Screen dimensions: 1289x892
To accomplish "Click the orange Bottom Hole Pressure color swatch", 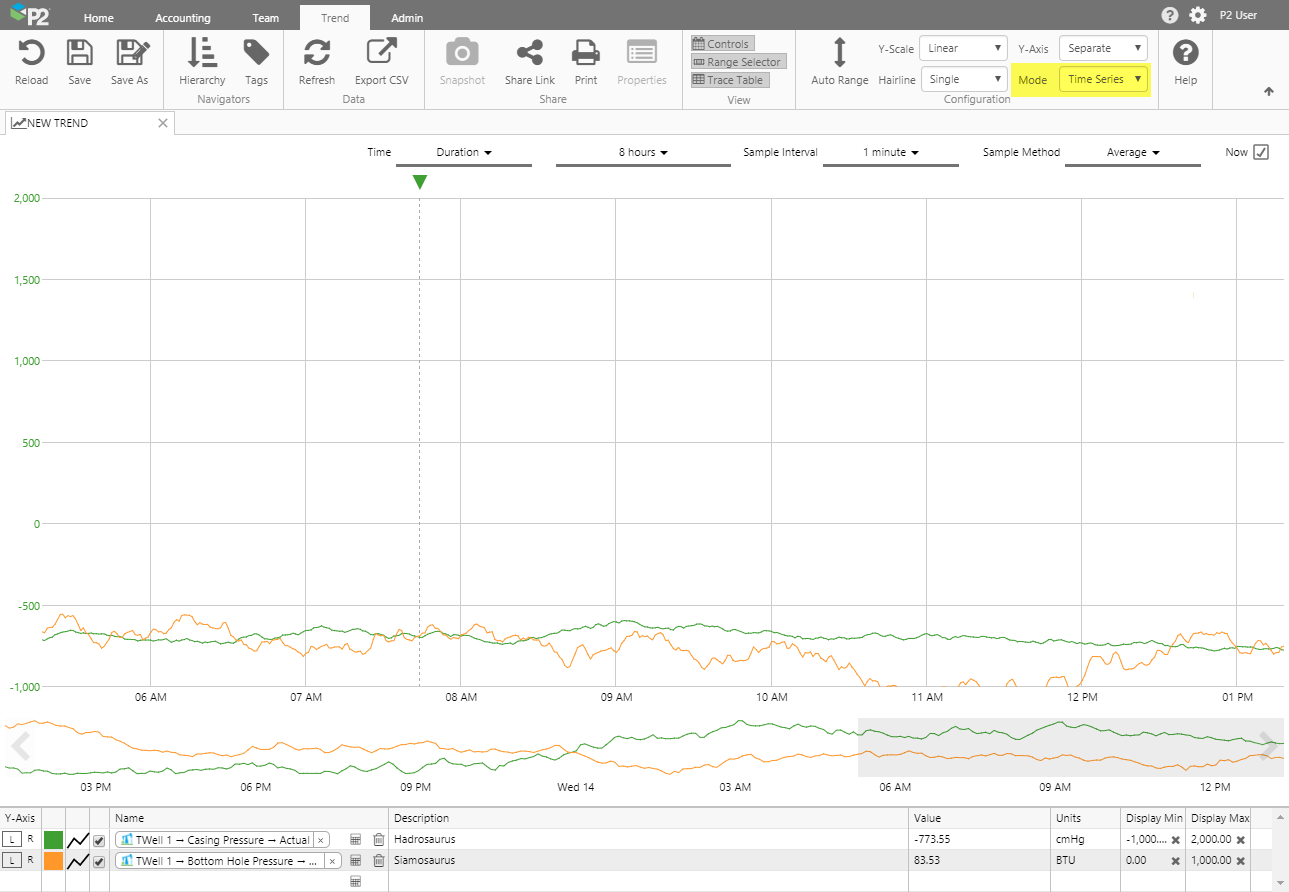I will coord(53,861).
